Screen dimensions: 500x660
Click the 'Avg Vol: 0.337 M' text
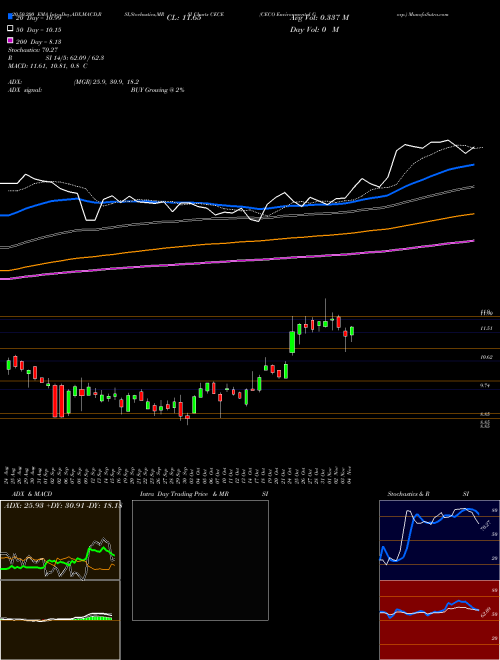click(319, 18)
